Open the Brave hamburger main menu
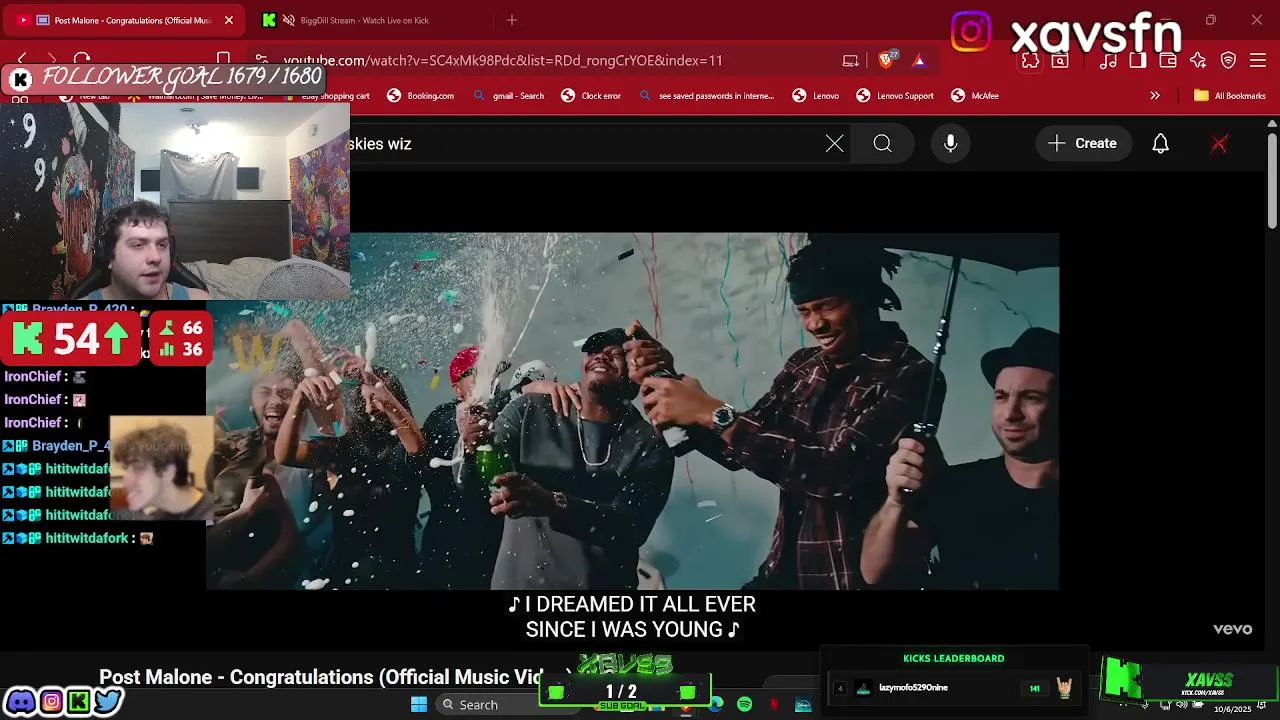 [1259, 60]
